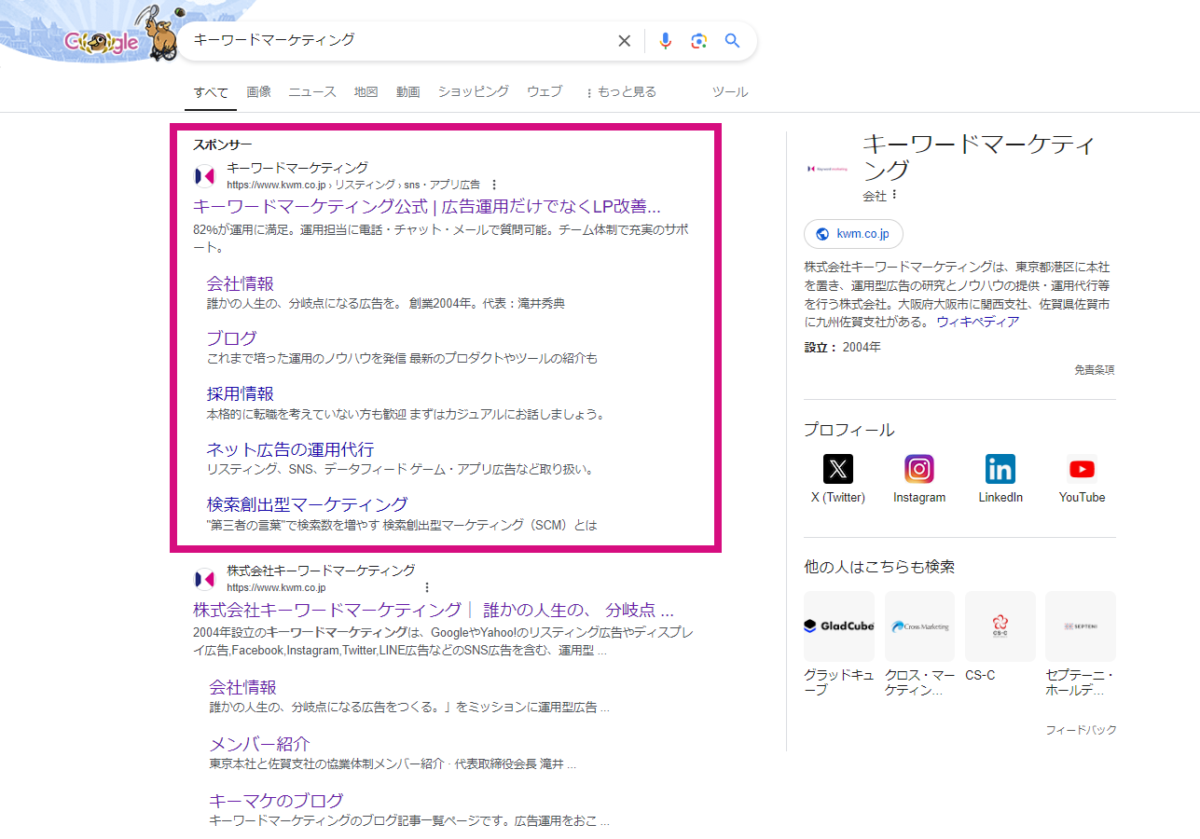Open the 検索創出型マーケティング sitelink

click(307, 504)
